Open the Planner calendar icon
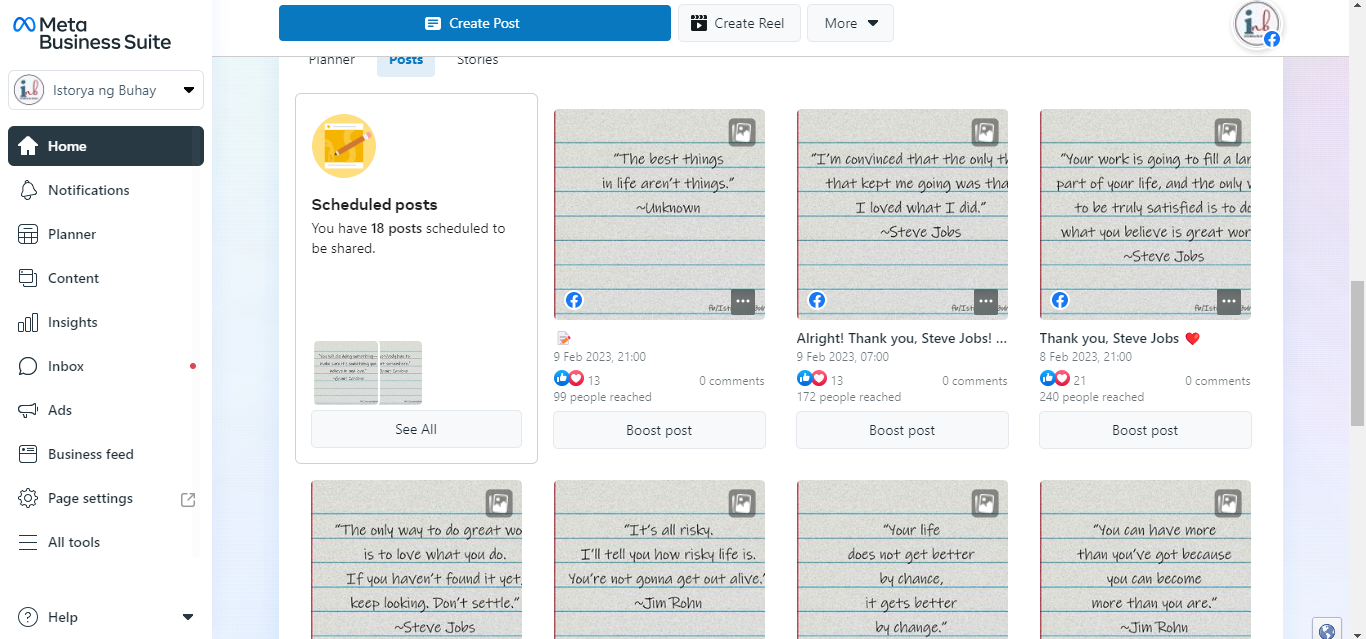1366x639 pixels. [x=28, y=234]
